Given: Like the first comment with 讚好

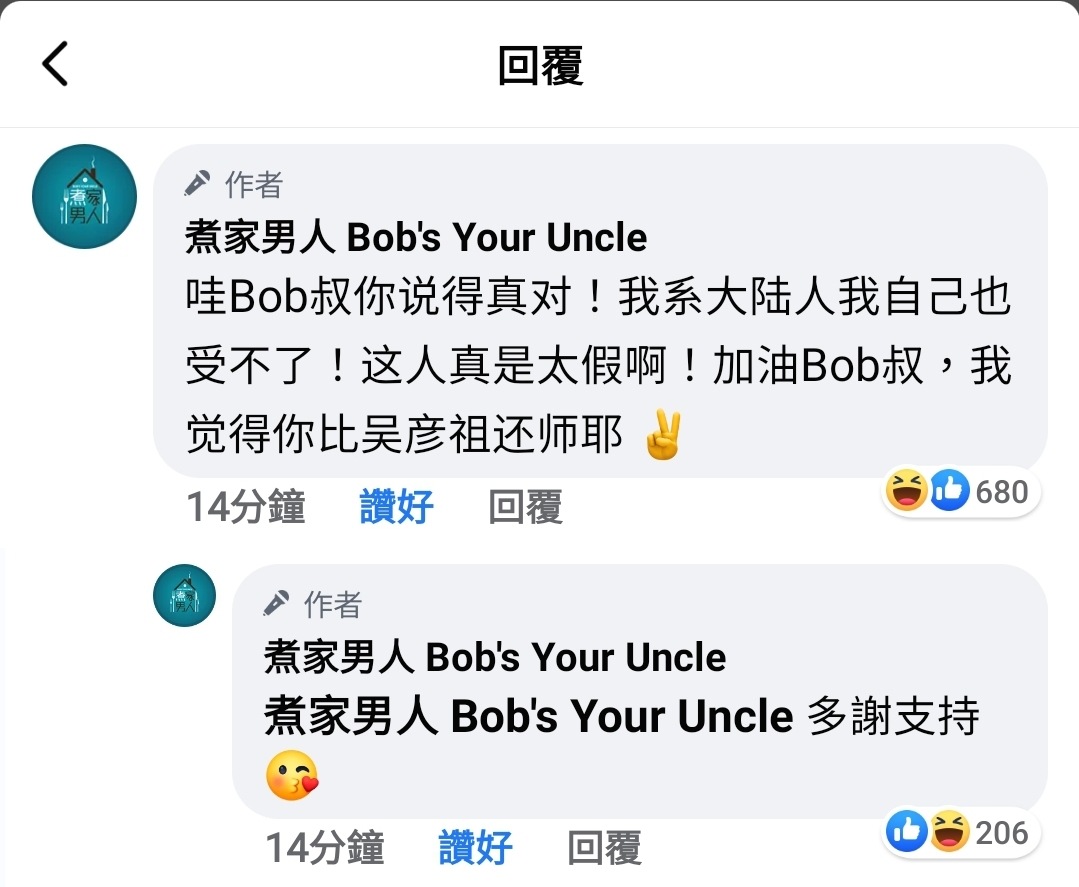Looking at the screenshot, I should coord(396,506).
